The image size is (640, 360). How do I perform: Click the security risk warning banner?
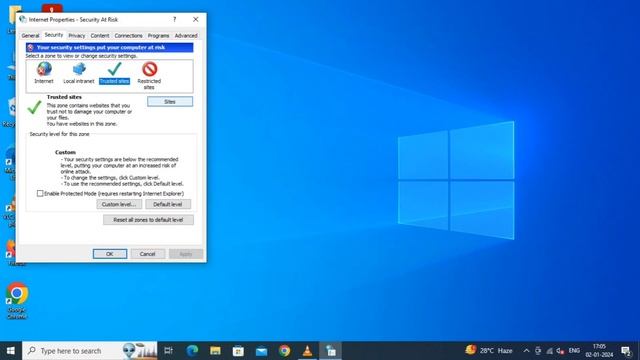click(x=109, y=47)
